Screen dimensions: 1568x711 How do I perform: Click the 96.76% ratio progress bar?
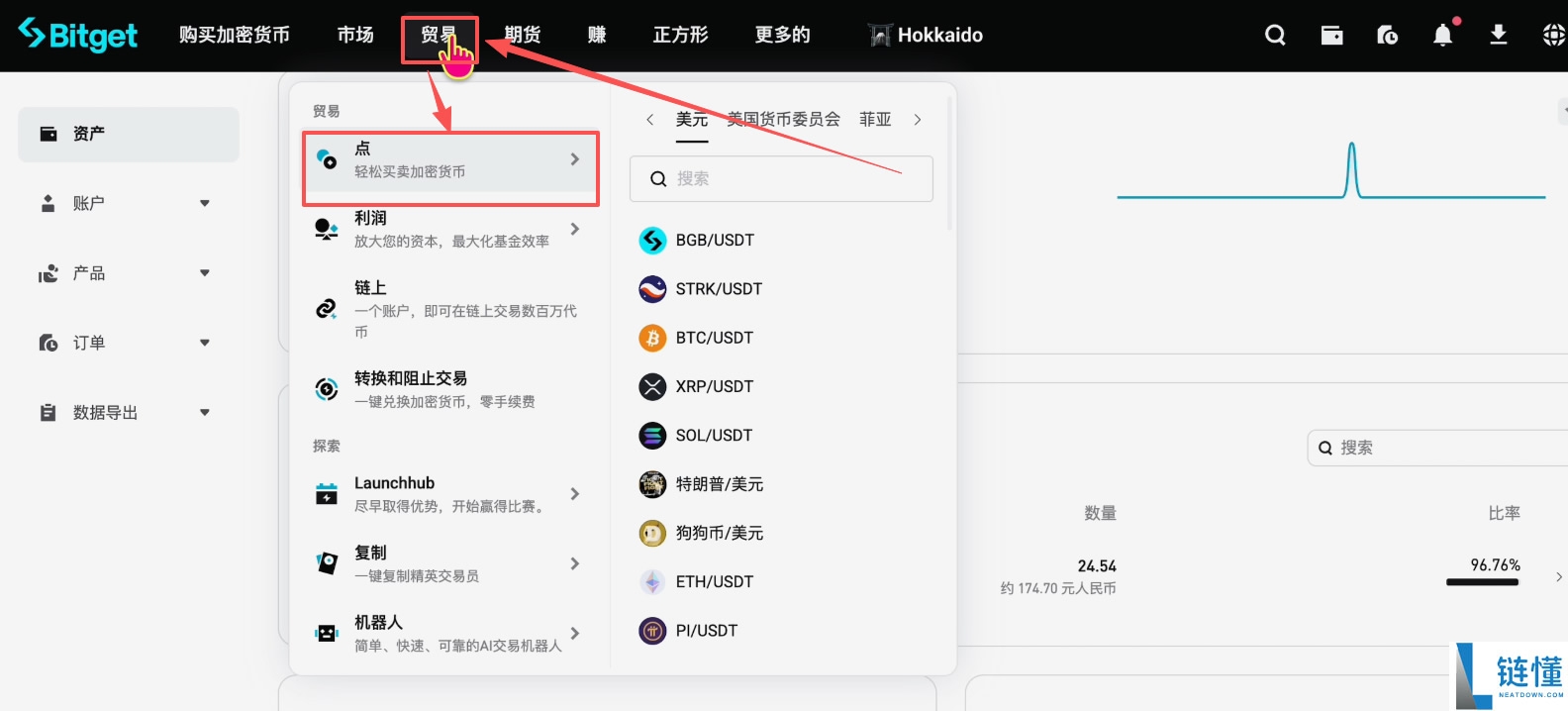1482,582
